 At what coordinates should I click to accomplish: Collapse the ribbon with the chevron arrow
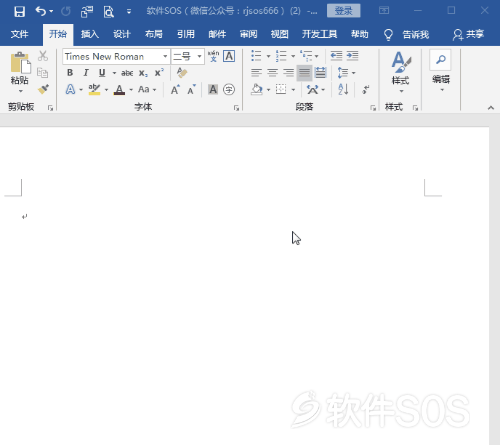[x=491, y=108]
